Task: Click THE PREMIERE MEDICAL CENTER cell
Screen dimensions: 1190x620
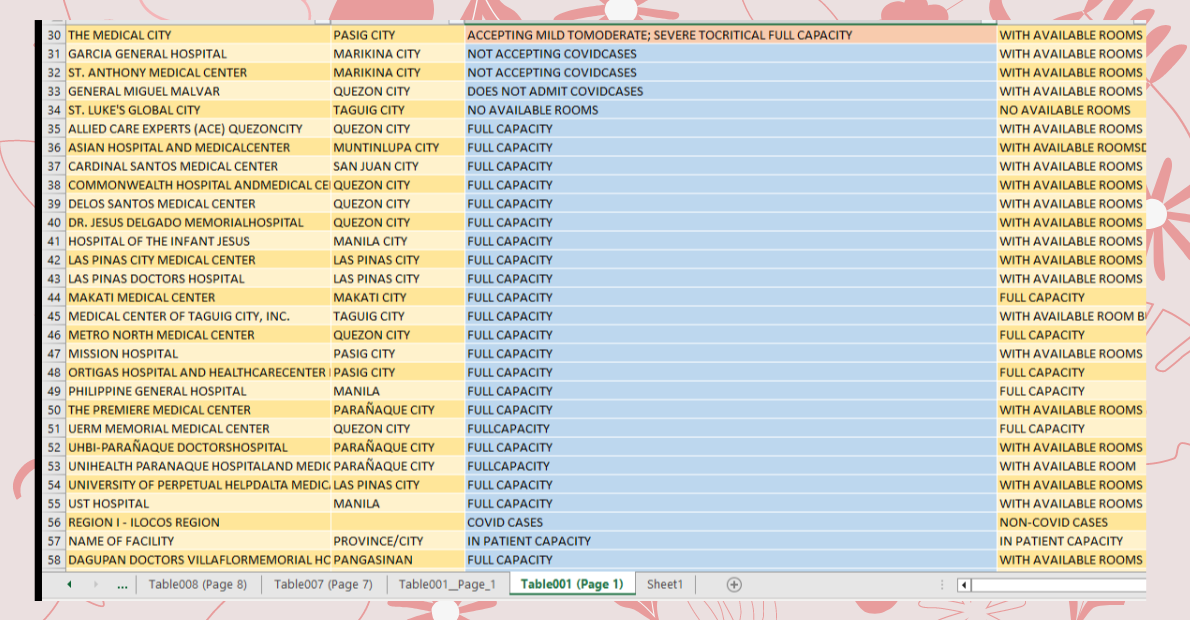Action: [x=198, y=410]
